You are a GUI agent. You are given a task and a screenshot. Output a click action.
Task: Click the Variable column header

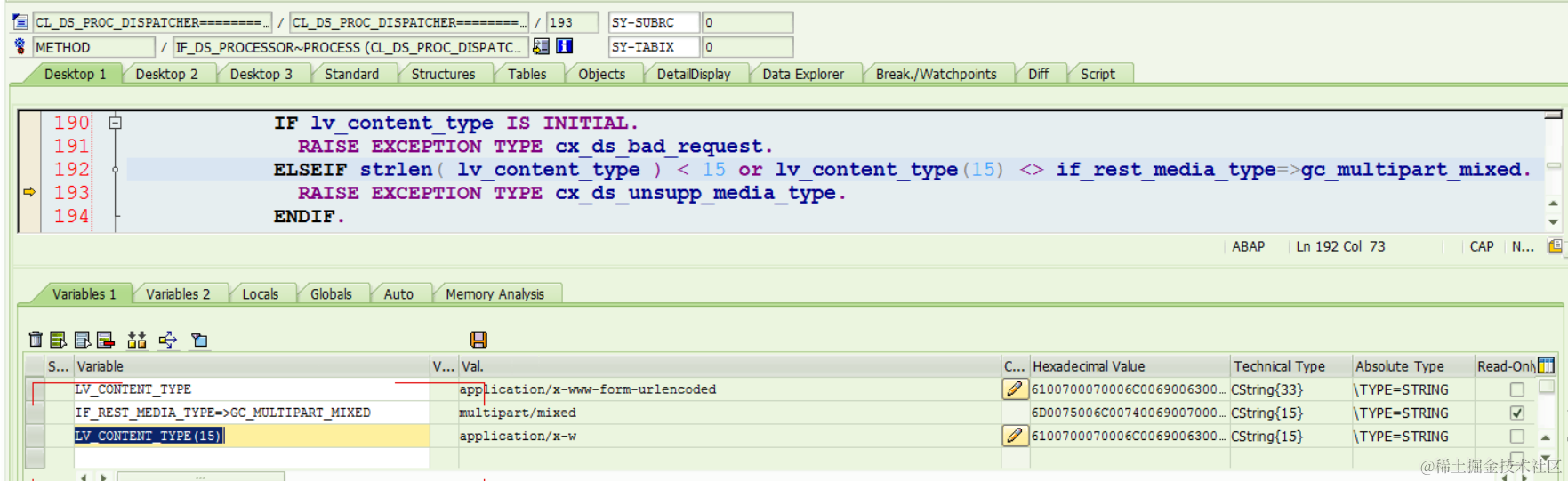252,365
